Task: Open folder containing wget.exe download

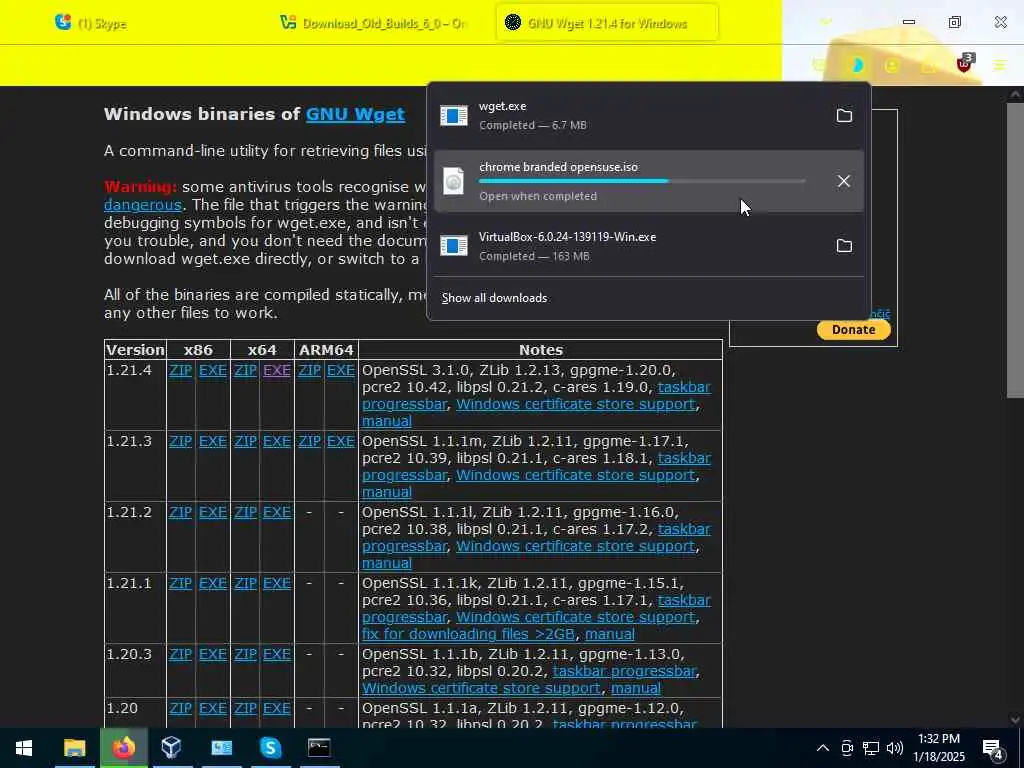Action: click(844, 116)
